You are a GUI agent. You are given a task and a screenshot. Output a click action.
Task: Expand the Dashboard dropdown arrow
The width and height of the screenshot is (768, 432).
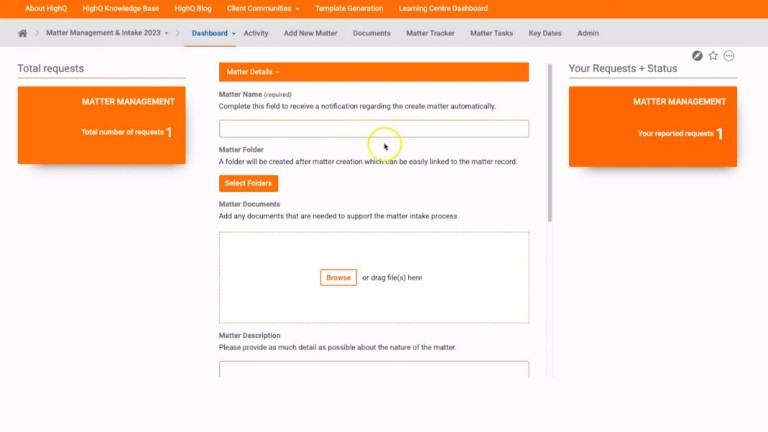click(x=234, y=34)
